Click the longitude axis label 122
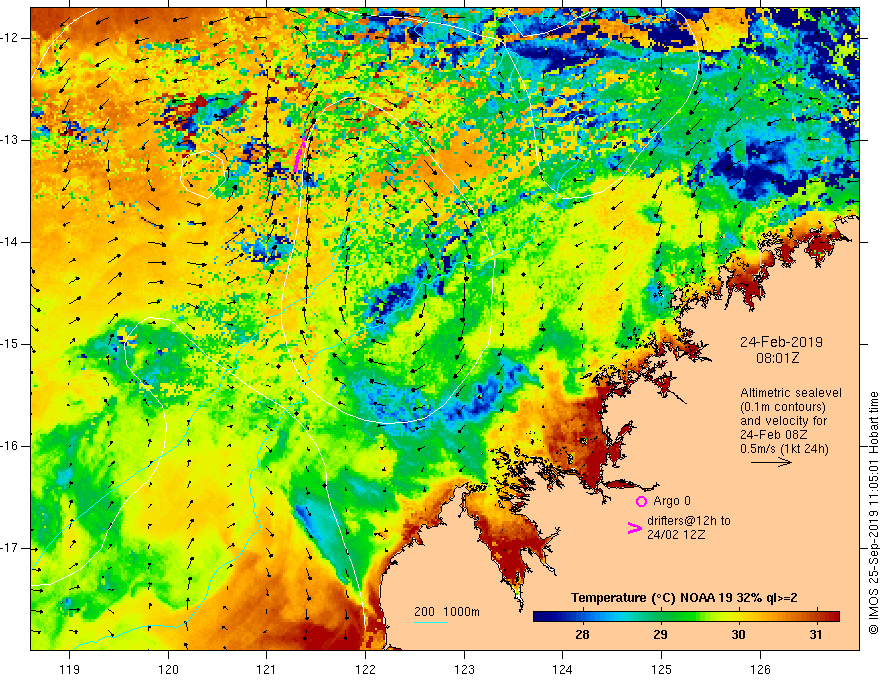This screenshot has width=880, height=680. (x=365, y=669)
